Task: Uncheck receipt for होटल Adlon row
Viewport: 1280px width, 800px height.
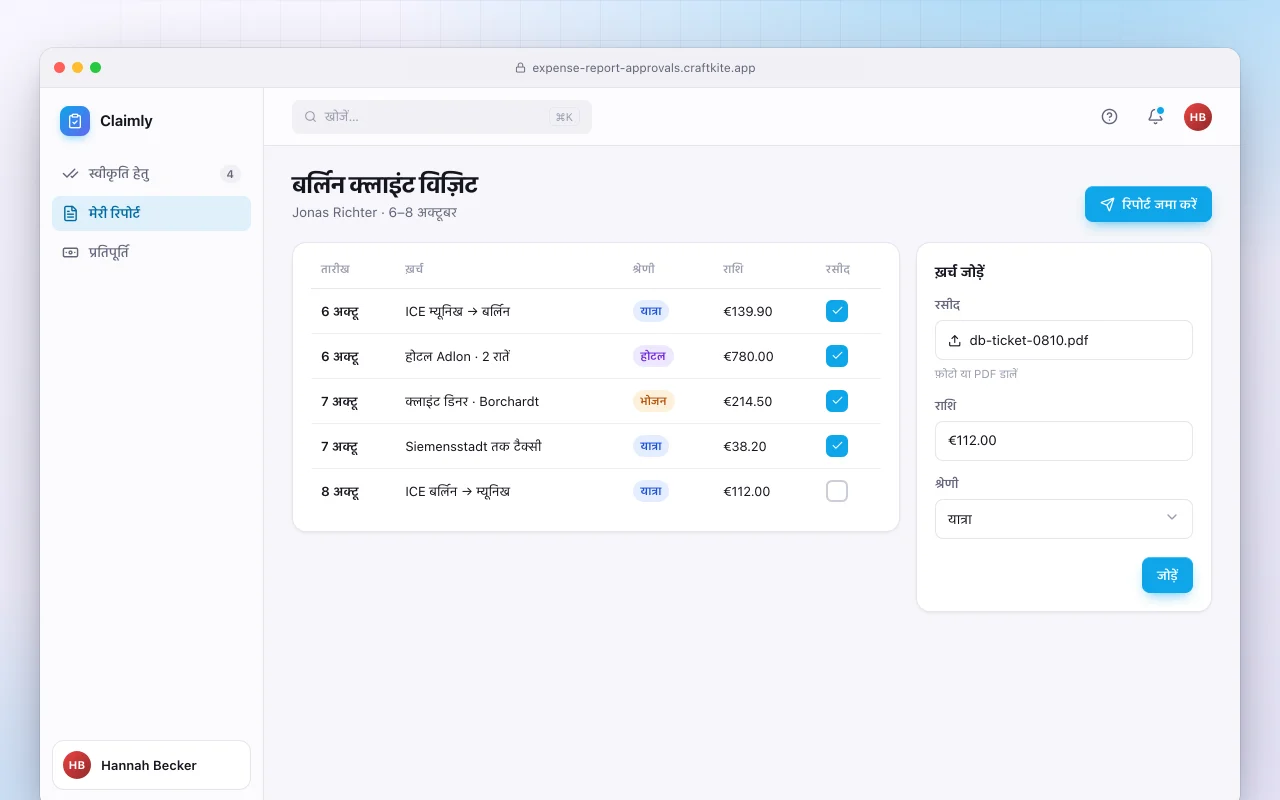Action: click(837, 356)
